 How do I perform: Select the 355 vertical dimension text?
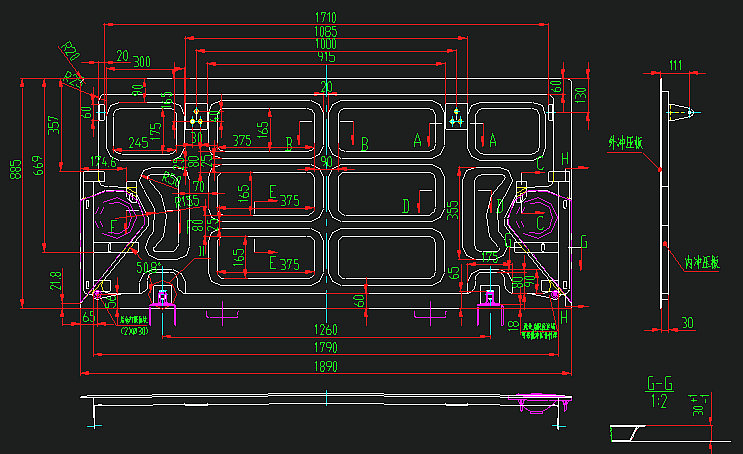(x=452, y=208)
